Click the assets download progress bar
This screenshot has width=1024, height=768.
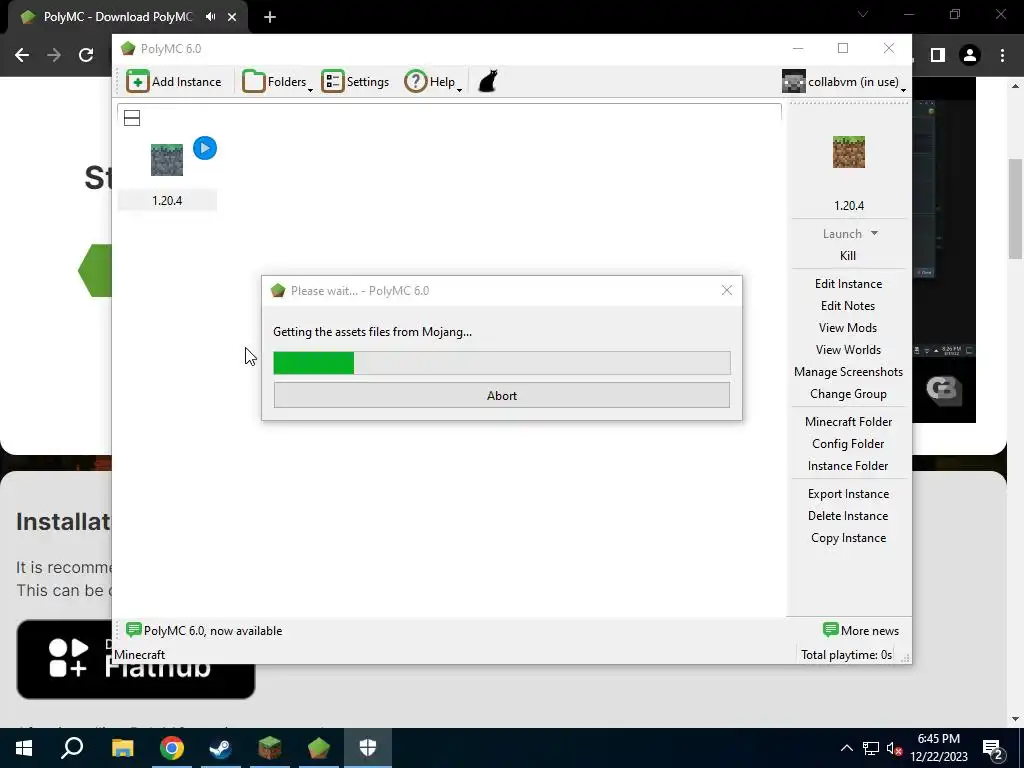click(502, 363)
